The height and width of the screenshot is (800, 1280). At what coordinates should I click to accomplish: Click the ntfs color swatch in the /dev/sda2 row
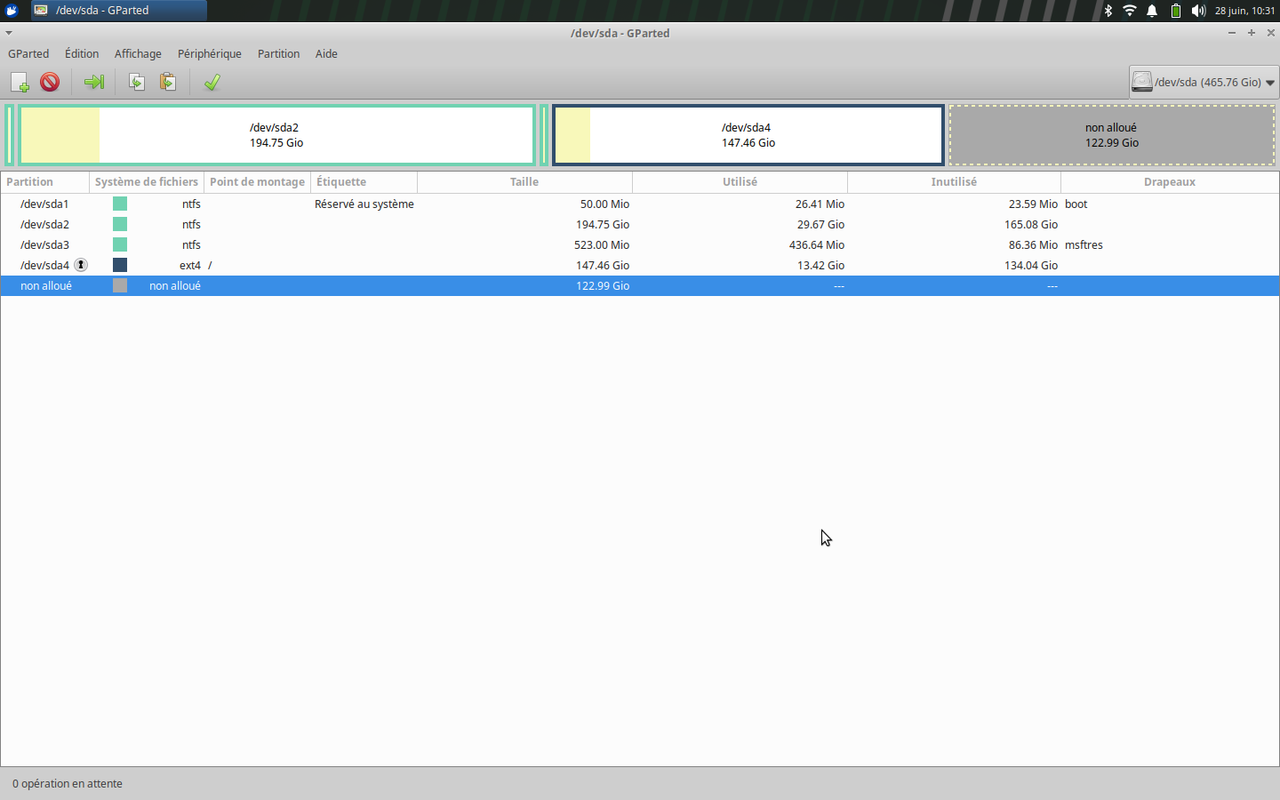(120, 224)
